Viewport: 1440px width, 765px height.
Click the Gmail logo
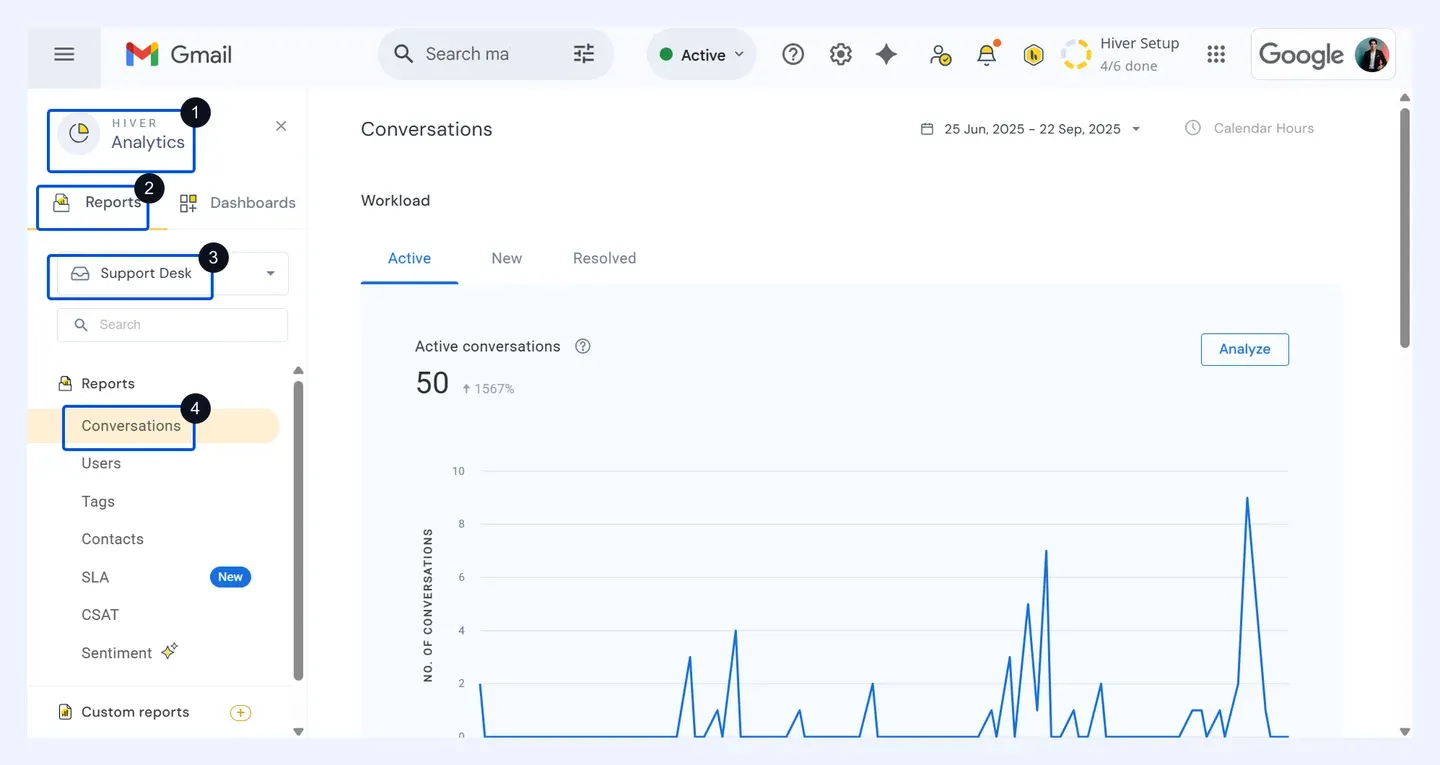click(x=179, y=54)
